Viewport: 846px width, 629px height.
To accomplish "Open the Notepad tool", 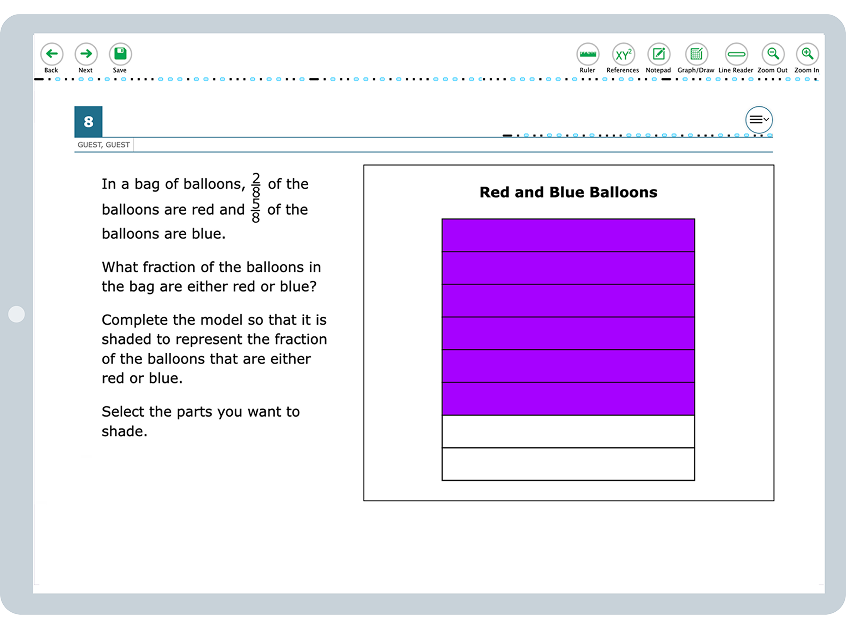I will click(x=659, y=54).
